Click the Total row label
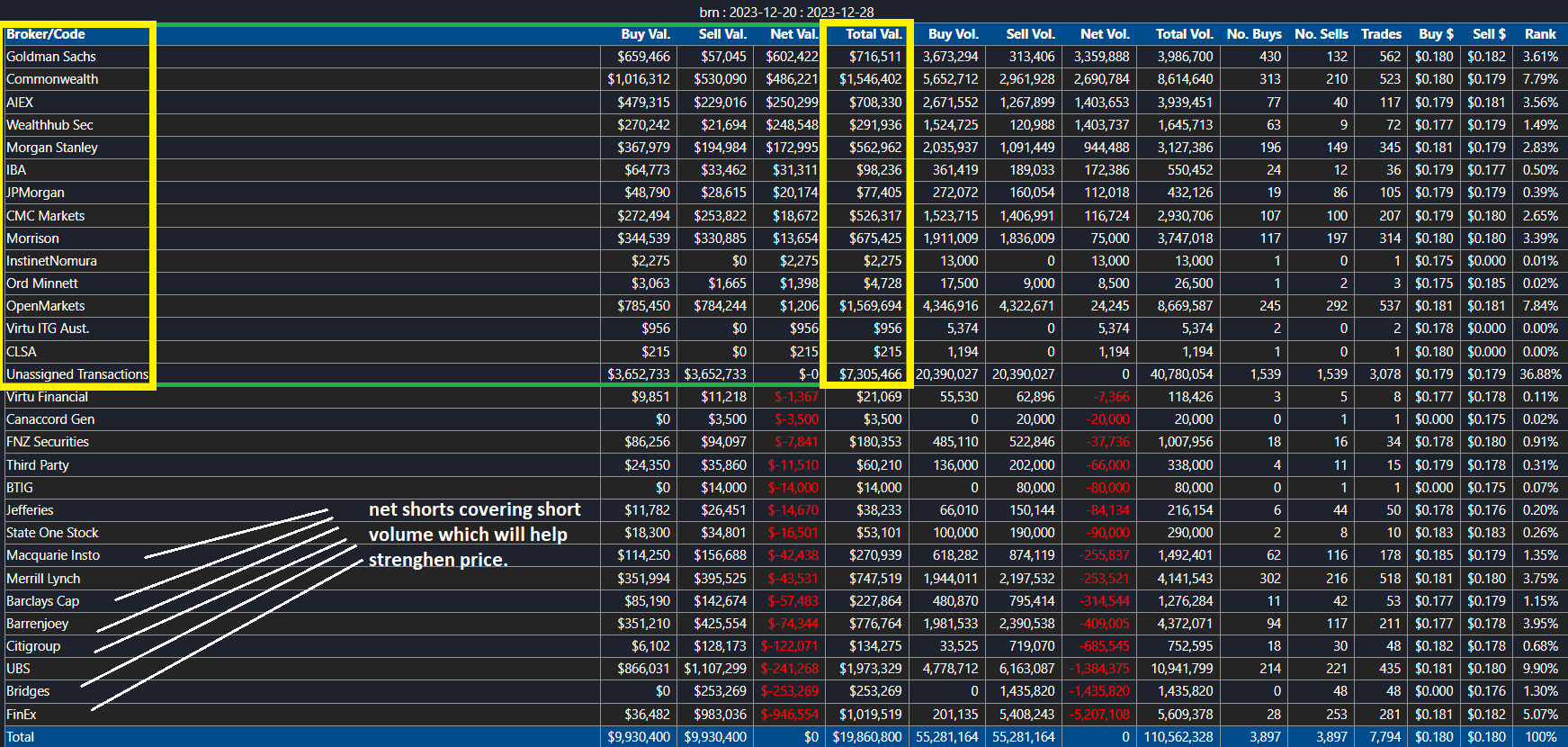This screenshot has width=1568, height=747. click(21, 737)
